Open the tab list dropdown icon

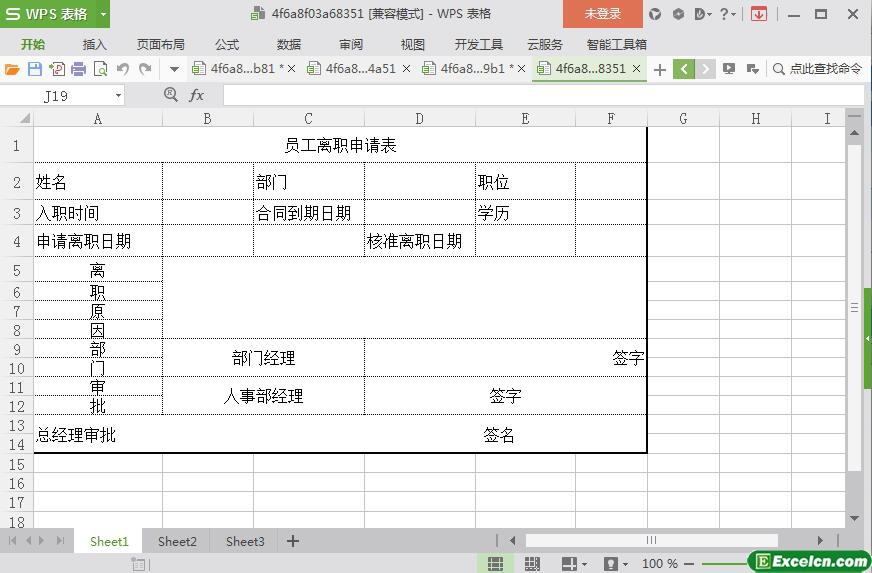(x=753, y=69)
